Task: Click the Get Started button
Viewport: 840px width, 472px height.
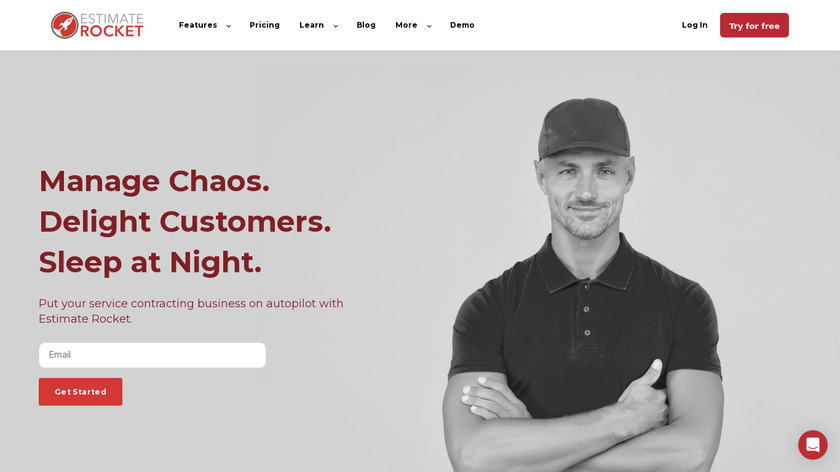Action: click(x=80, y=392)
